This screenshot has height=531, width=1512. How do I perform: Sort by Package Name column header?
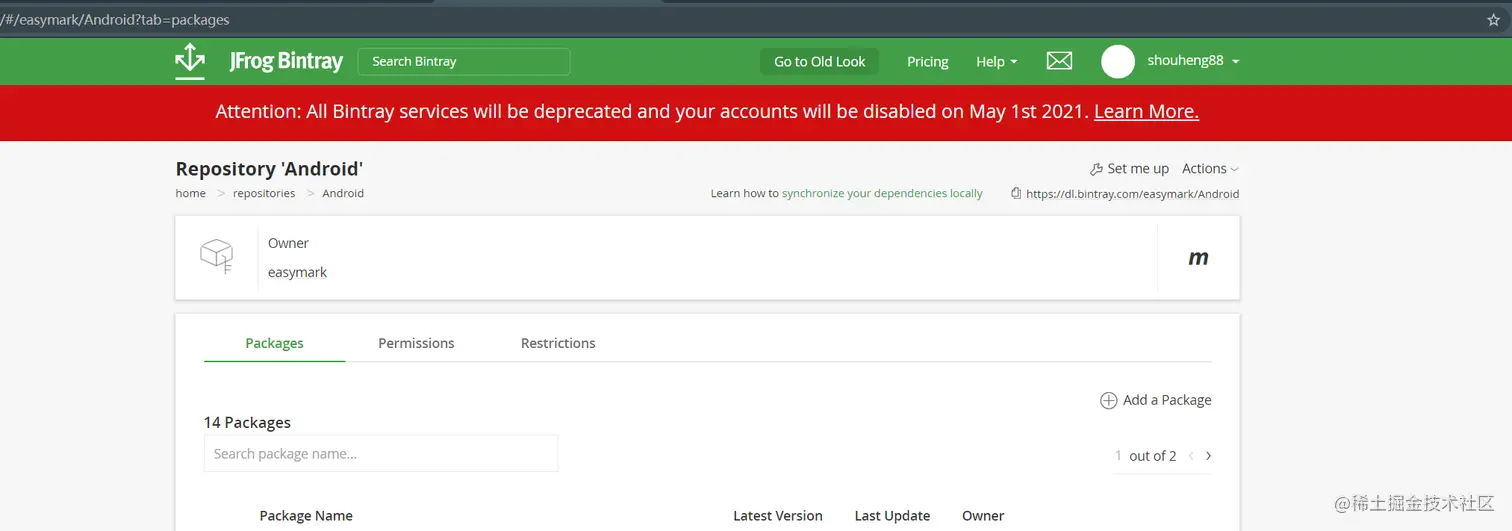(x=306, y=516)
